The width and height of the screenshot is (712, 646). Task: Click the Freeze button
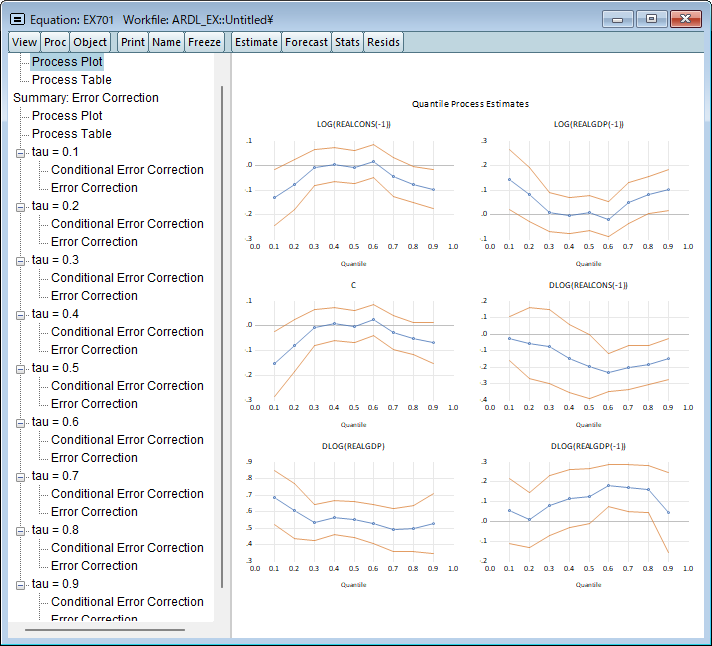click(x=205, y=42)
